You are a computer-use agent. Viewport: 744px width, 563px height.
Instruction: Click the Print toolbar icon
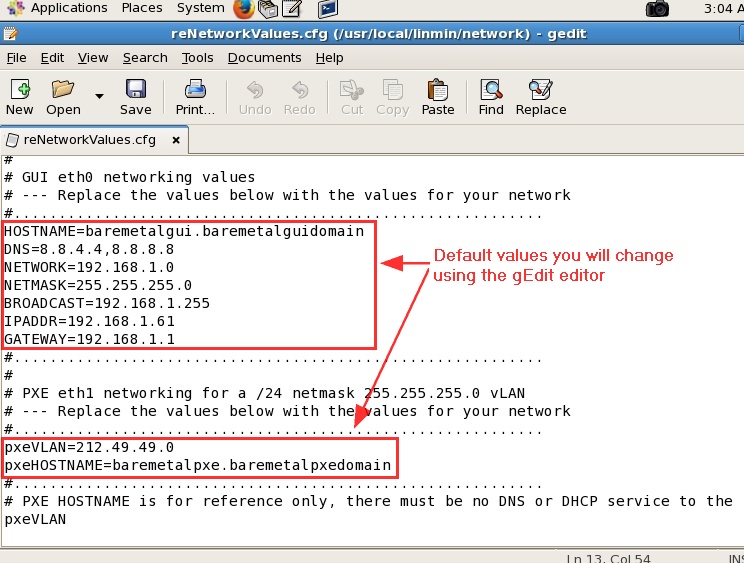(x=195, y=97)
